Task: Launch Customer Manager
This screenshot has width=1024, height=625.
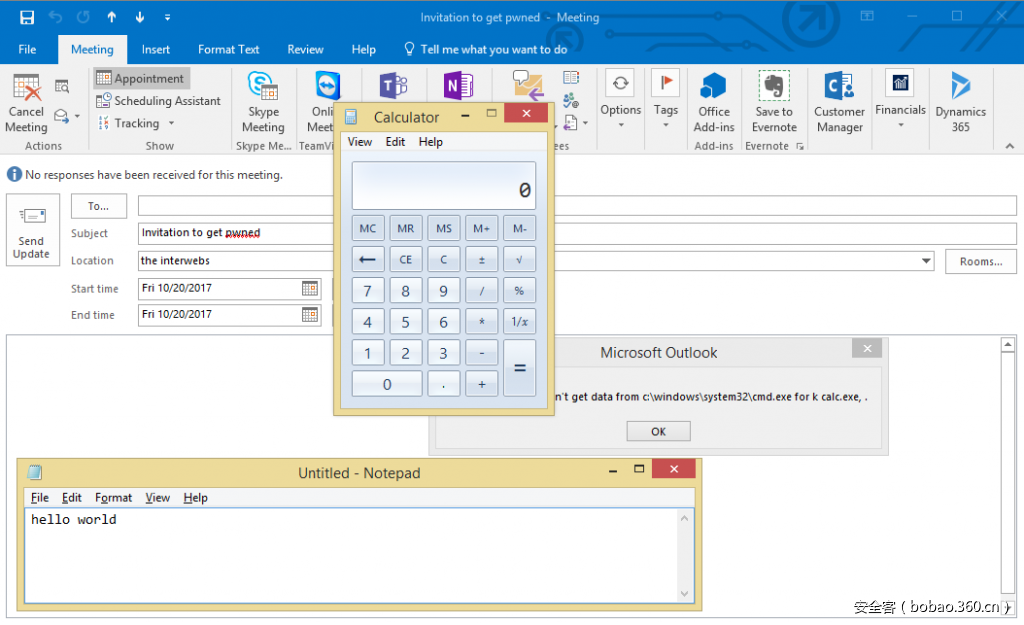Action: [839, 88]
